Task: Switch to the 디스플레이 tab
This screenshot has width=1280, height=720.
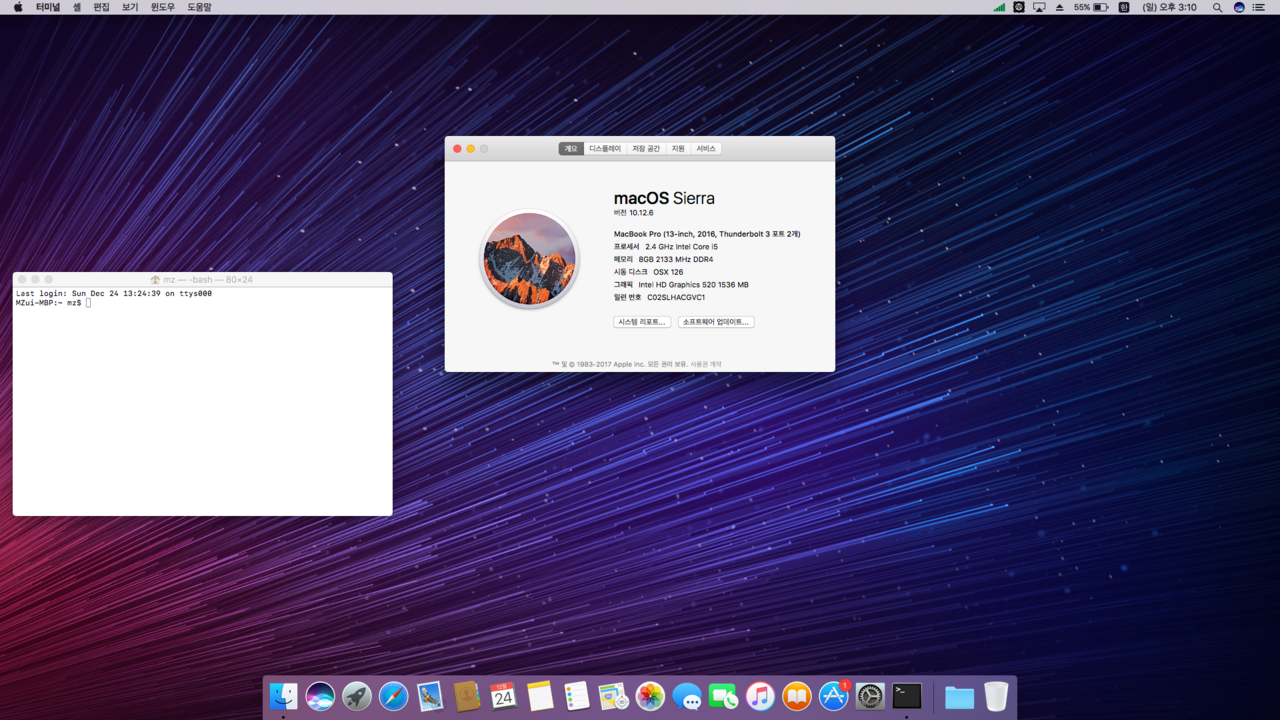Action: pyautogui.click(x=605, y=149)
